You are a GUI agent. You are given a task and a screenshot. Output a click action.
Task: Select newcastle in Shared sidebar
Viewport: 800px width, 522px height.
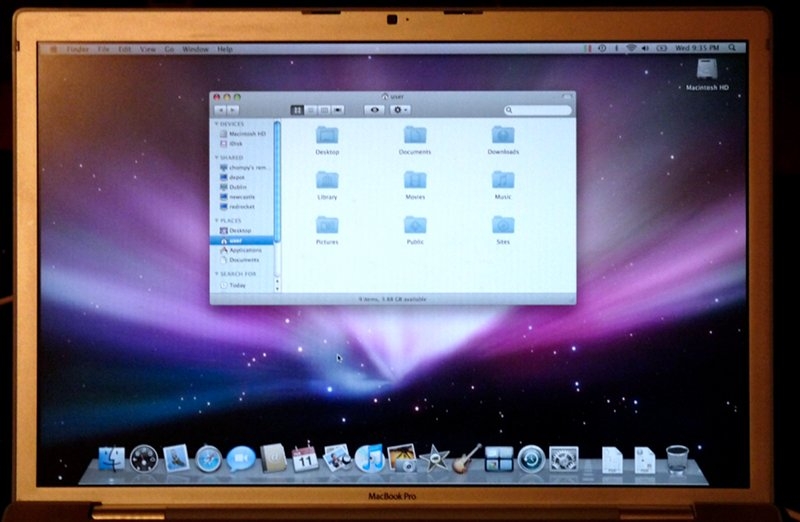click(243, 197)
